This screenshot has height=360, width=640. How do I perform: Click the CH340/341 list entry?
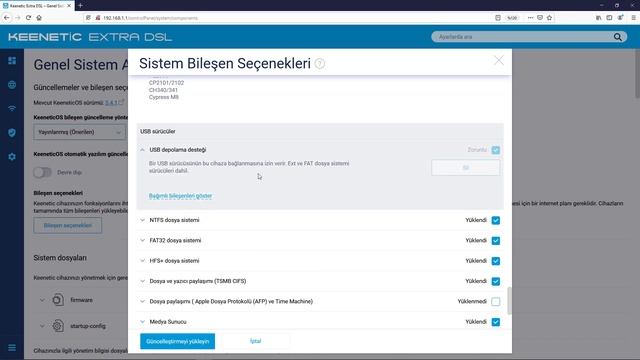(163, 90)
